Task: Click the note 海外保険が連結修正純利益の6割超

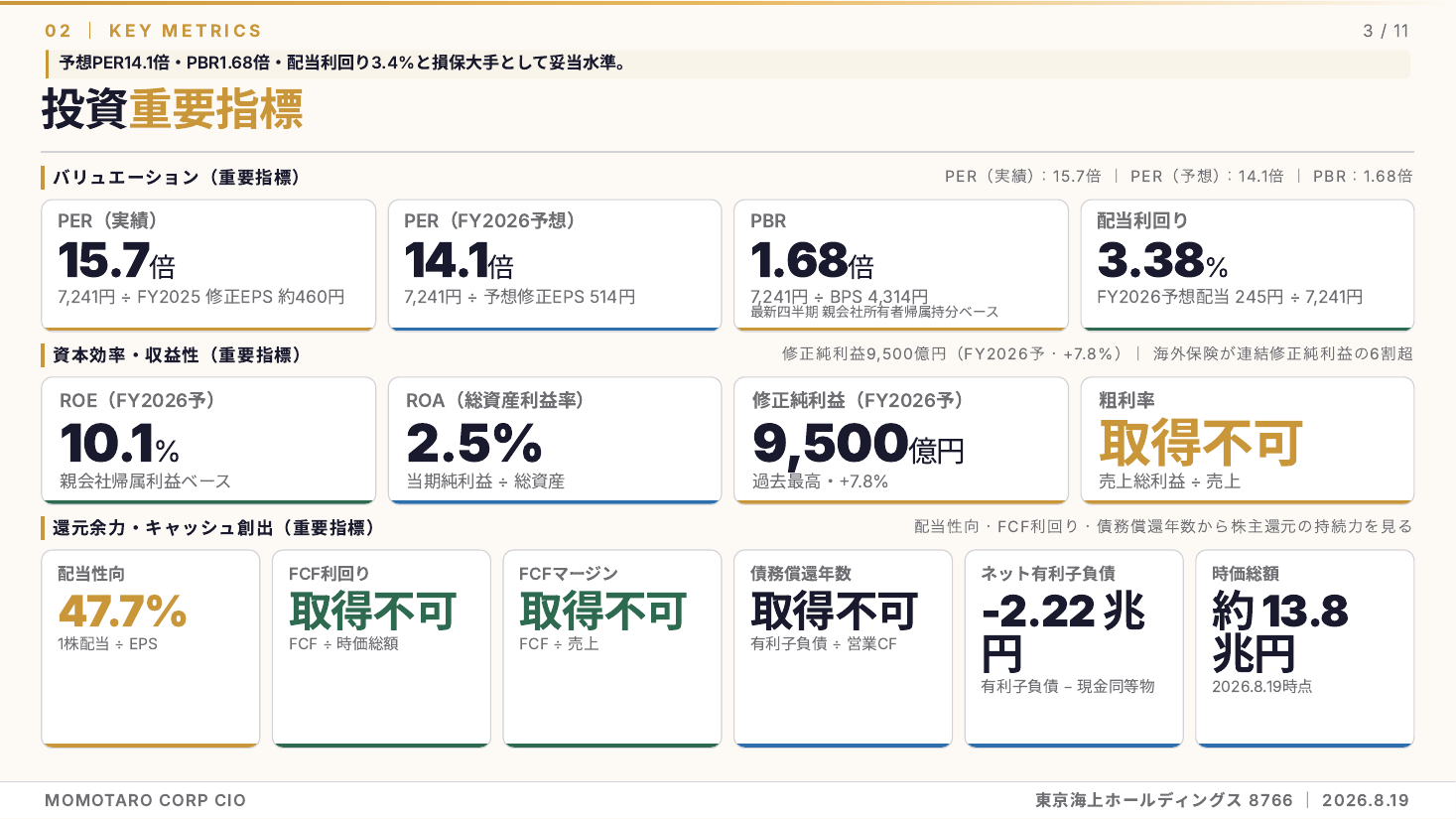Action: pyautogui.click(x=1282, y=353)
